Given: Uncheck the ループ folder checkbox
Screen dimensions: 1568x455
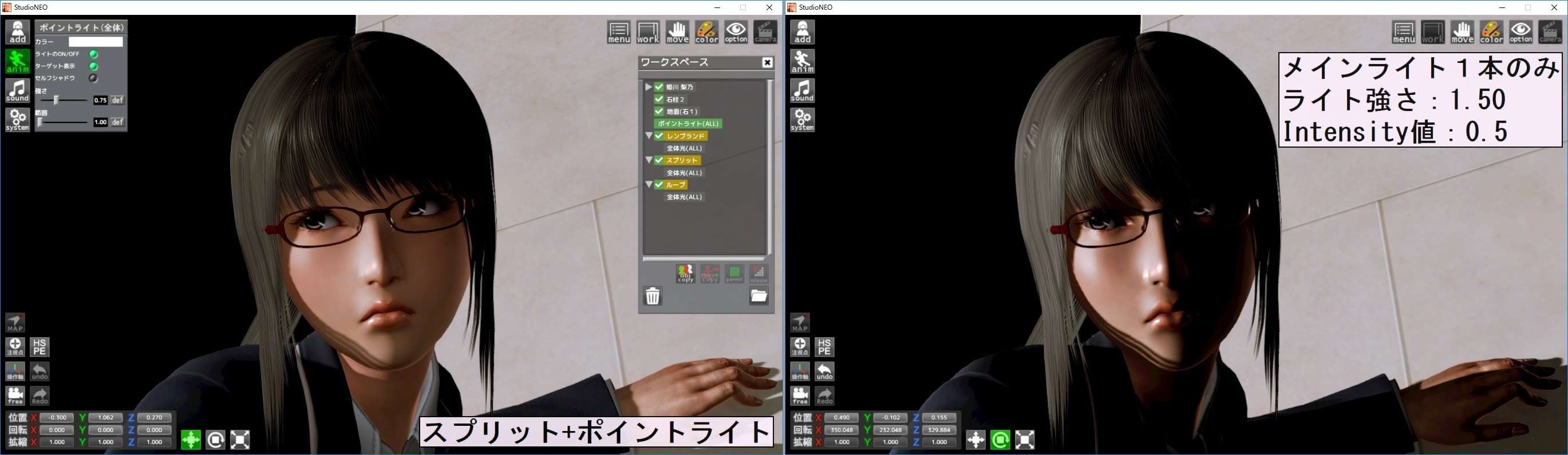Looking at the screenshot, I should 658,184.
